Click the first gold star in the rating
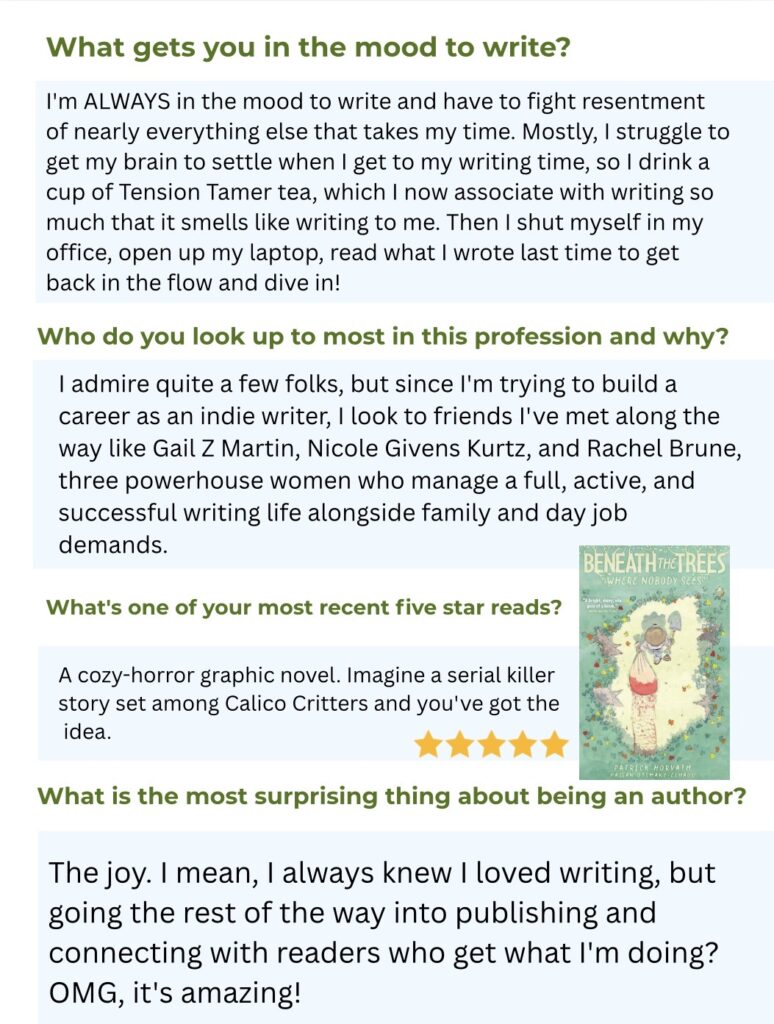Screen dimensions: 774x1024 pos(428,744)
